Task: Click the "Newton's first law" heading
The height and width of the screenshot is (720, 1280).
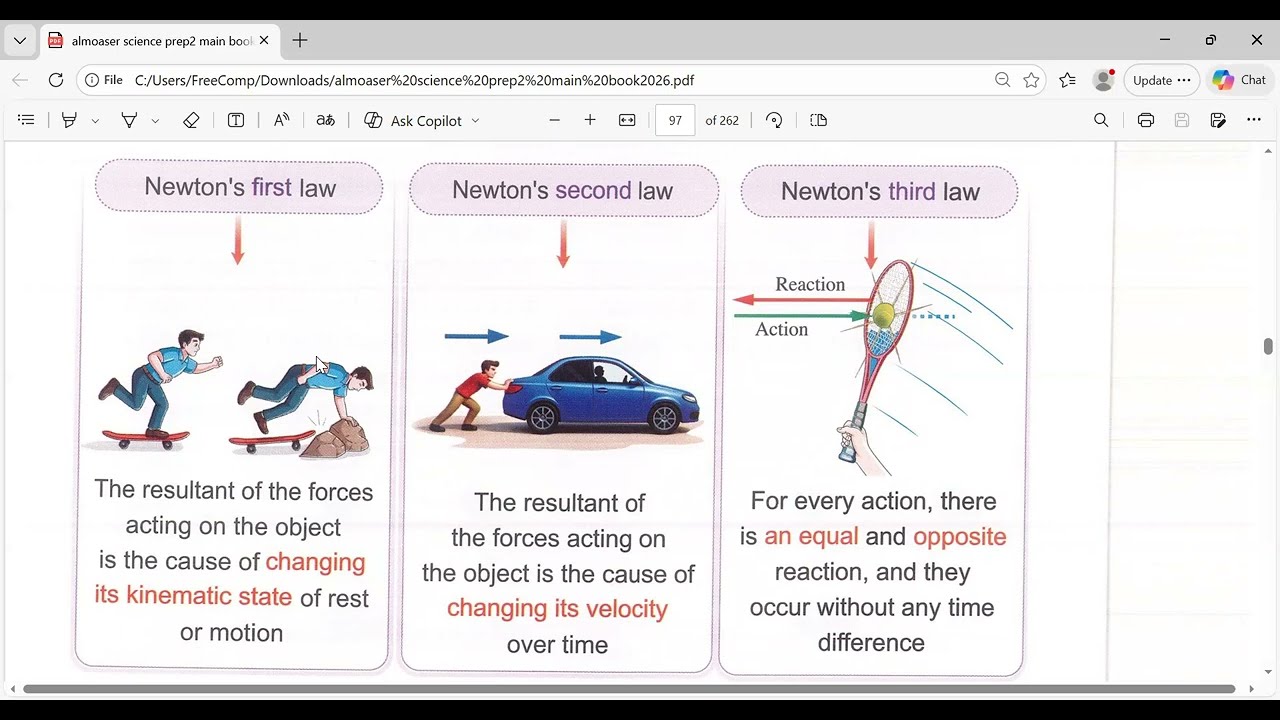Action: [240, 187]
